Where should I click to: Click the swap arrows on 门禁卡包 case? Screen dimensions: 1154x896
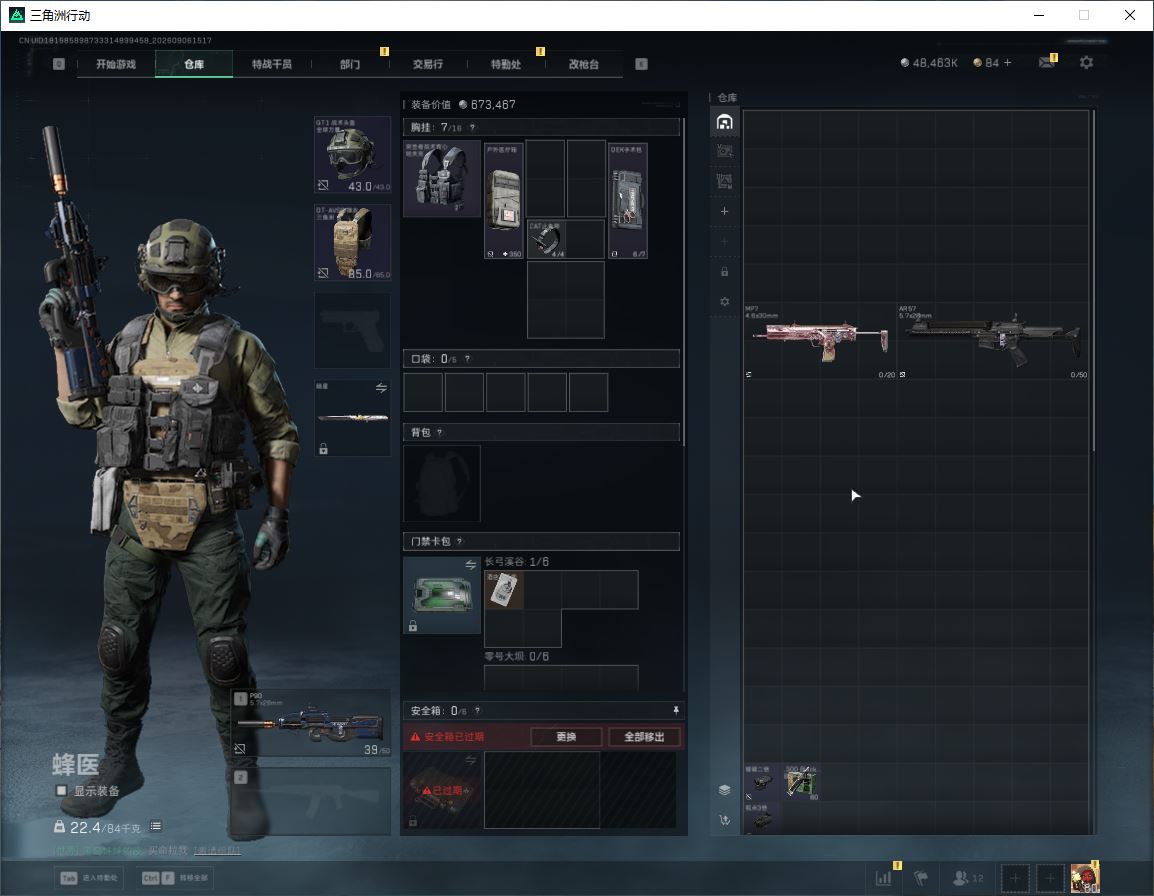pyautogui.click(x=470, y=565)
